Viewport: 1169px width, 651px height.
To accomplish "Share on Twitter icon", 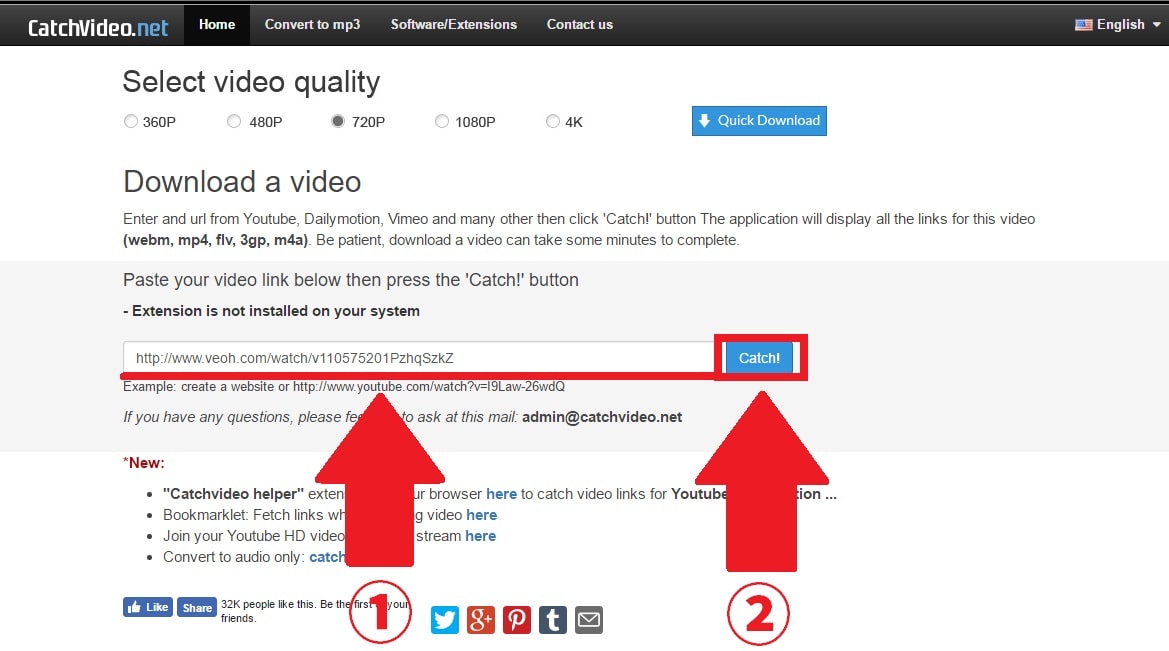I will coord(444,620).
